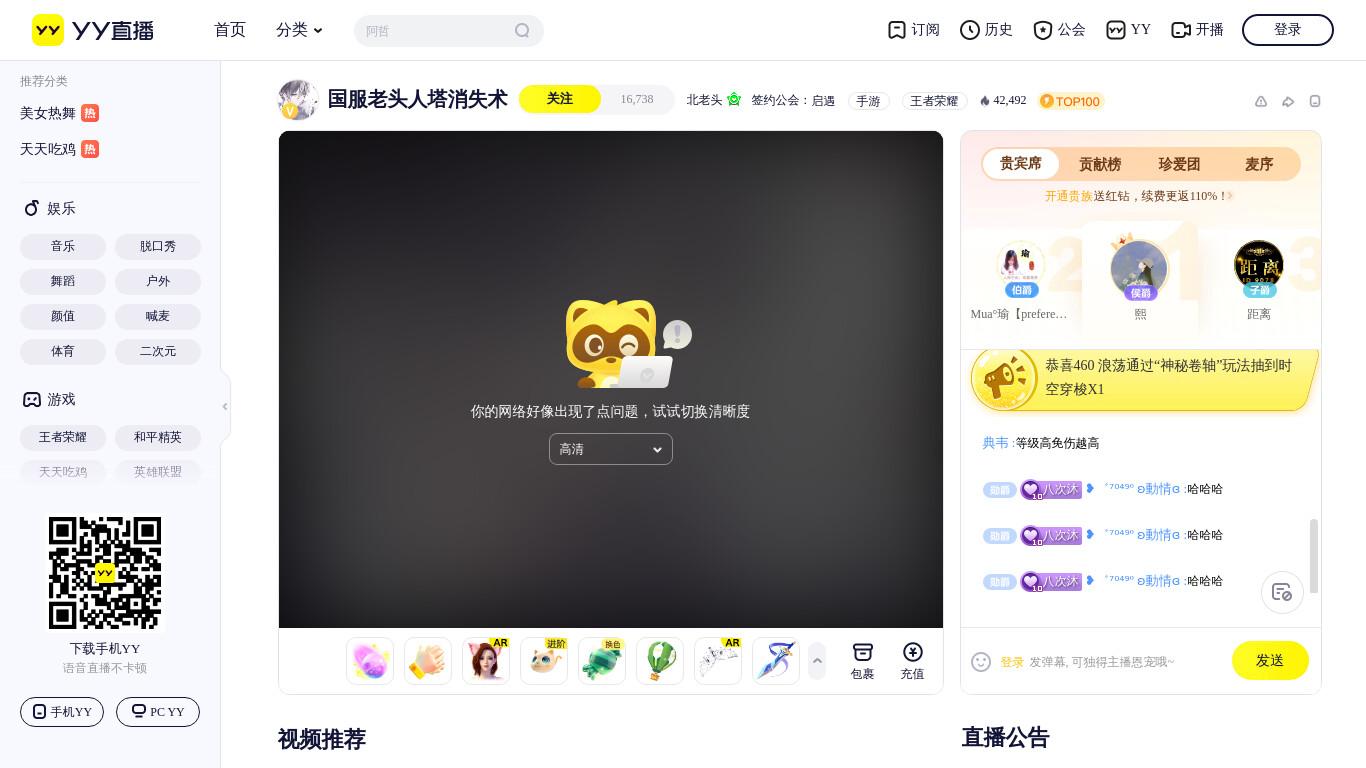Click the yellow 关注 follow button
This screenshot has width=1366, height=768.
pyautogui.click(x=560, y=99)
